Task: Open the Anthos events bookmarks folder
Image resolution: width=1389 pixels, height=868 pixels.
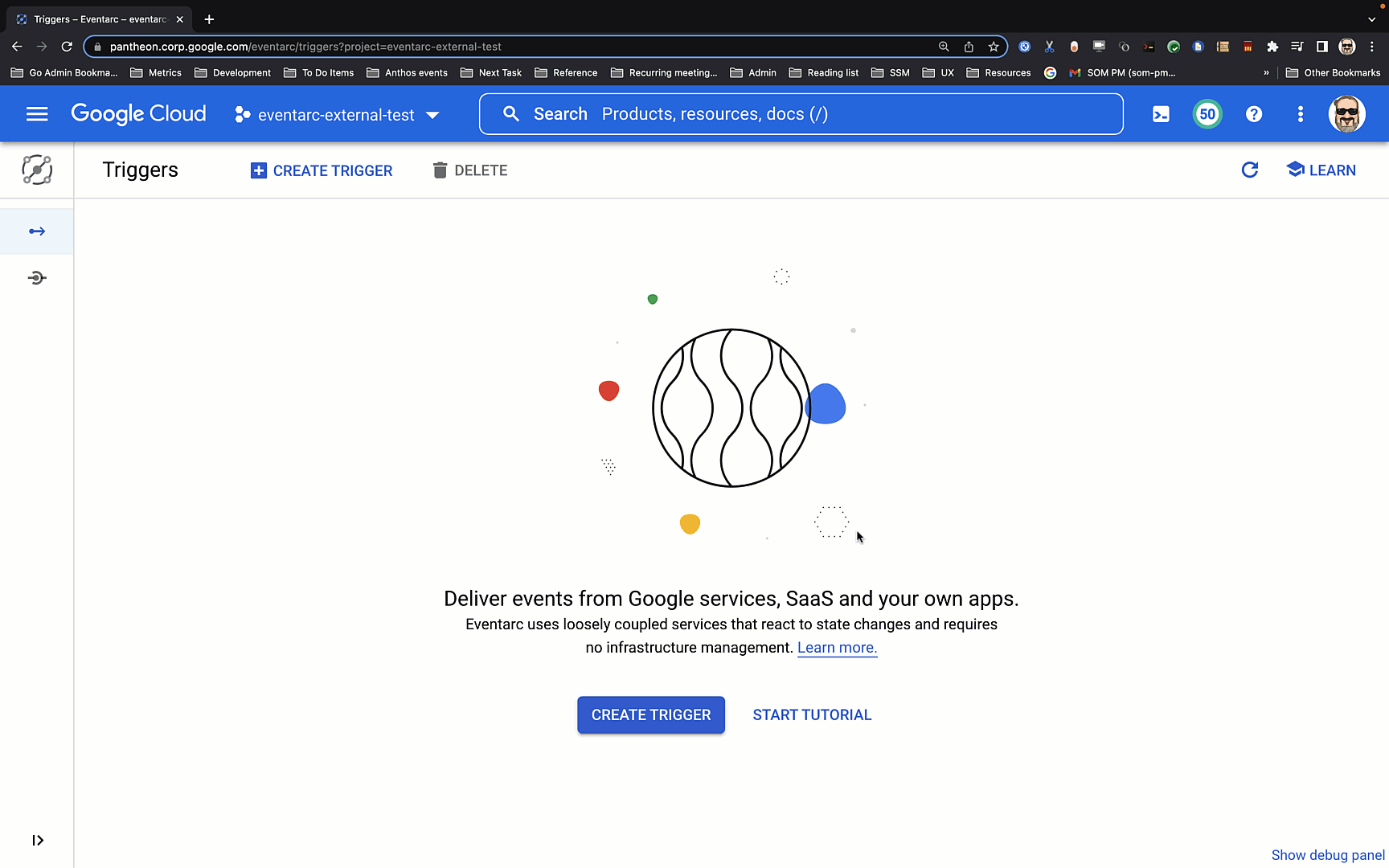Action: [407, 72]
